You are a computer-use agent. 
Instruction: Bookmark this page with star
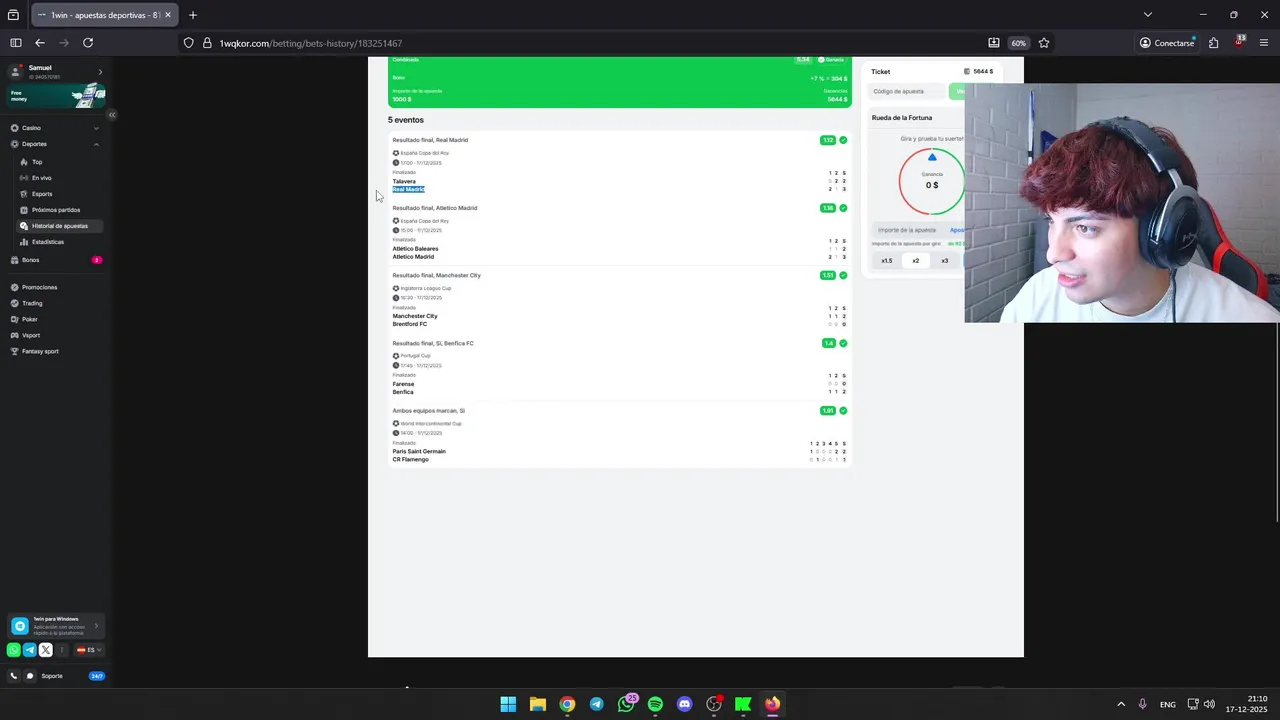[1044, 43]
